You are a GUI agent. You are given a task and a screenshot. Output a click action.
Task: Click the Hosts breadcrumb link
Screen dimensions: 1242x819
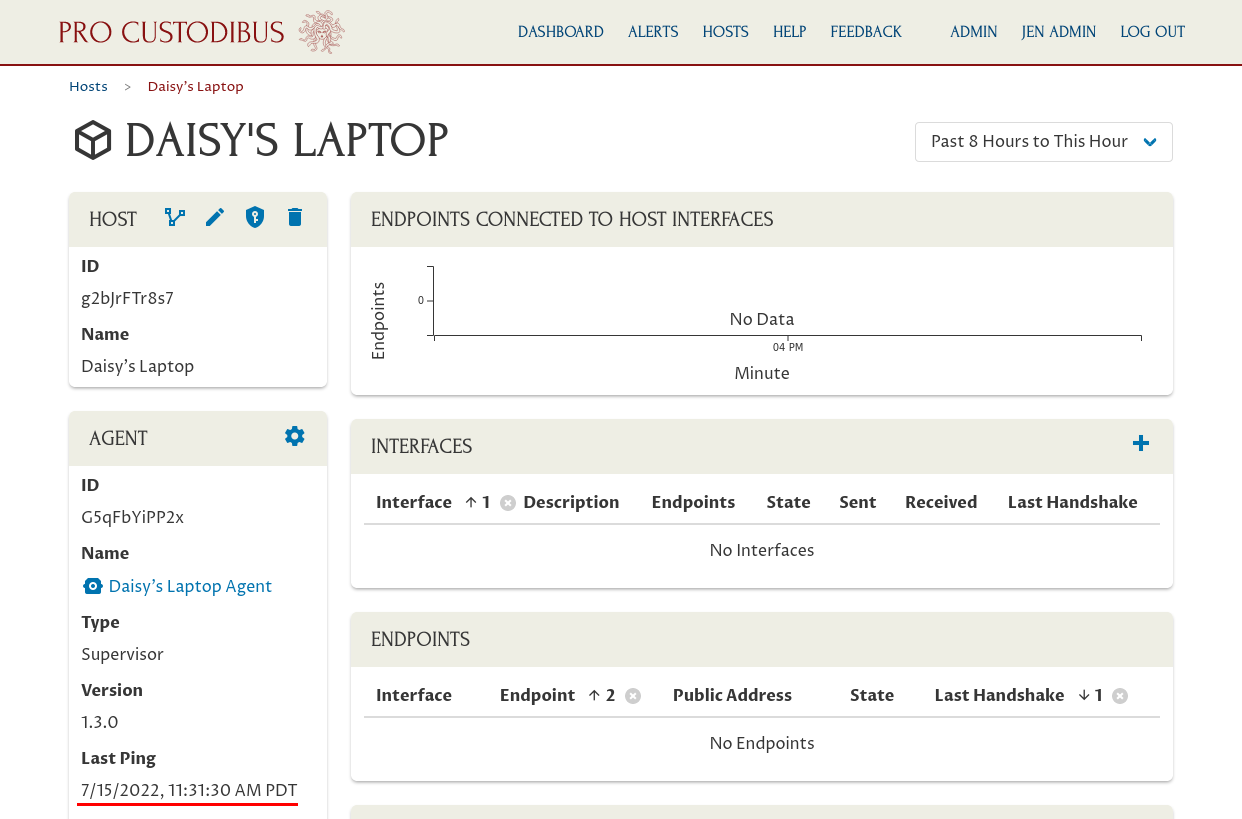coord(88,87)
